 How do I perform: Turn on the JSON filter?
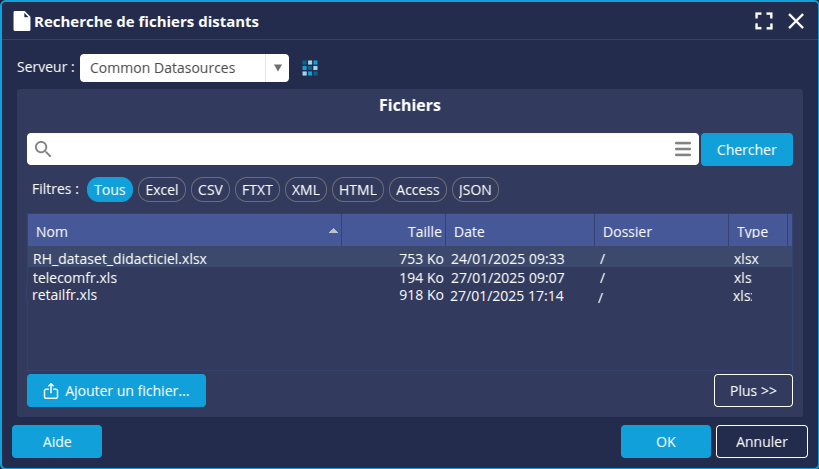[475, 190]
